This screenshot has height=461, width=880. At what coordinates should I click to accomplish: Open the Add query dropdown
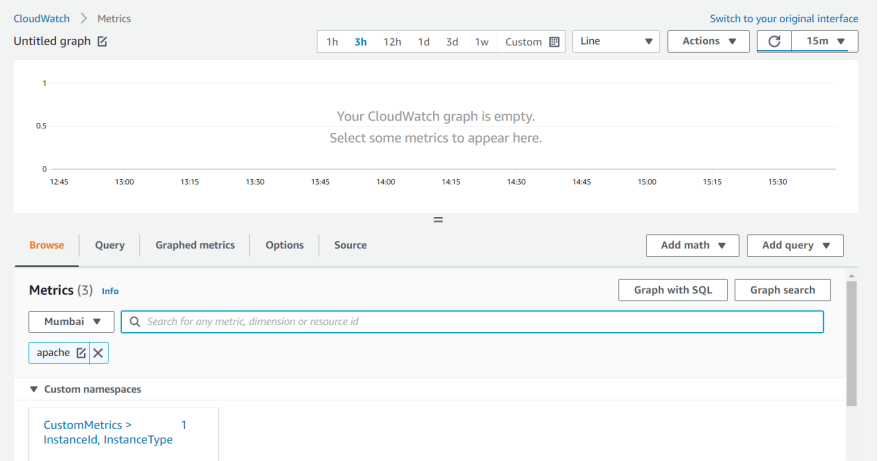[795, 245]
